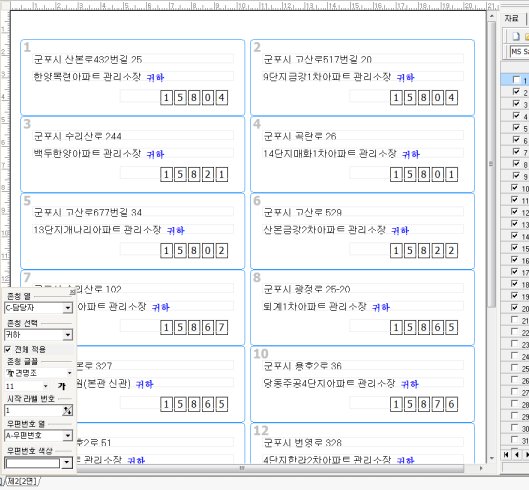The image size is (529, 490).
Task: Click the bold 가 font style icon
Action: click(x=62, y=386)
